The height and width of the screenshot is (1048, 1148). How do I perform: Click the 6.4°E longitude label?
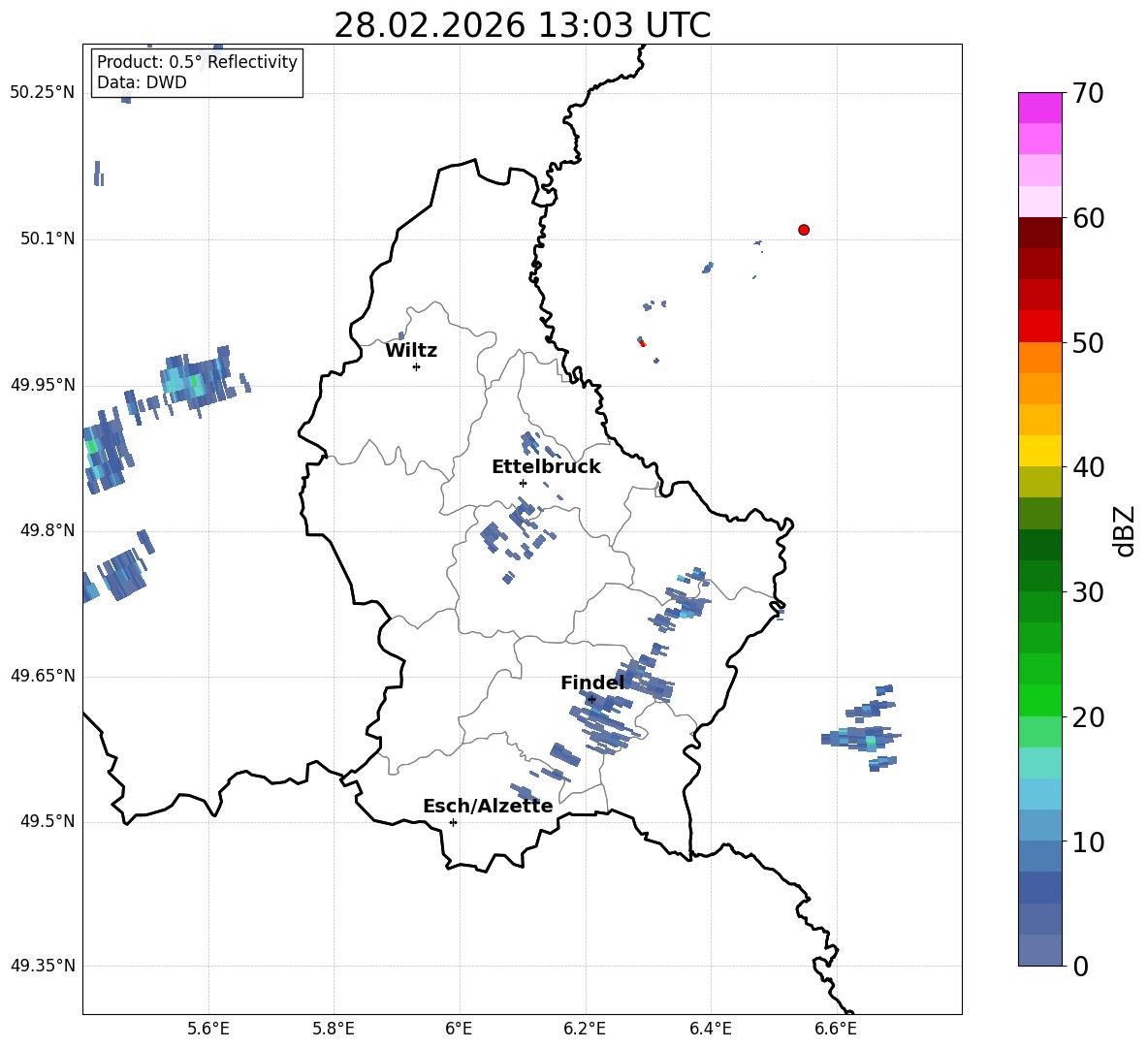pos(710,1029)
